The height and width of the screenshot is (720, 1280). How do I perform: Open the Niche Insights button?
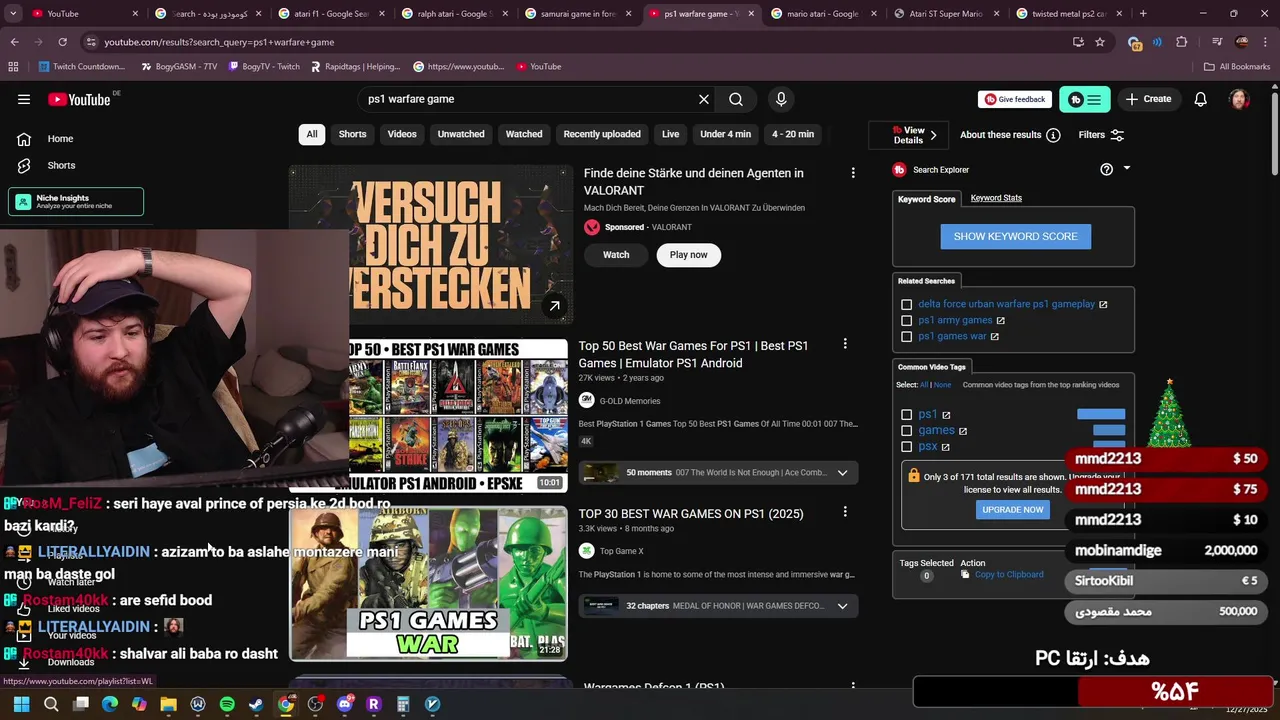click(76, 201)
